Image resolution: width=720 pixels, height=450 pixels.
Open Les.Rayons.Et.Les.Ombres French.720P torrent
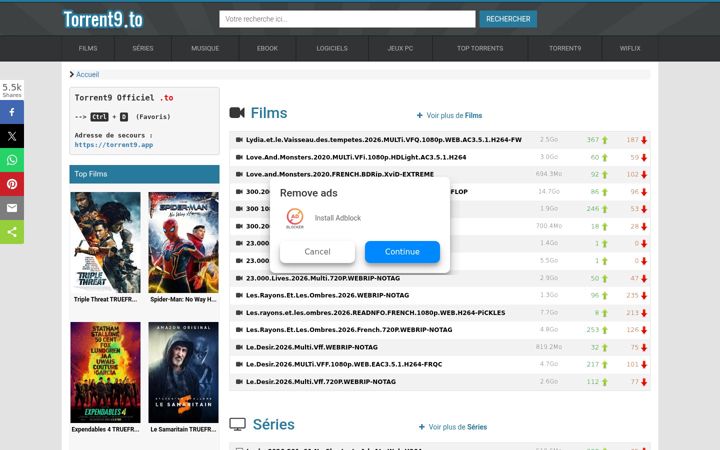[x=349, y=330]
